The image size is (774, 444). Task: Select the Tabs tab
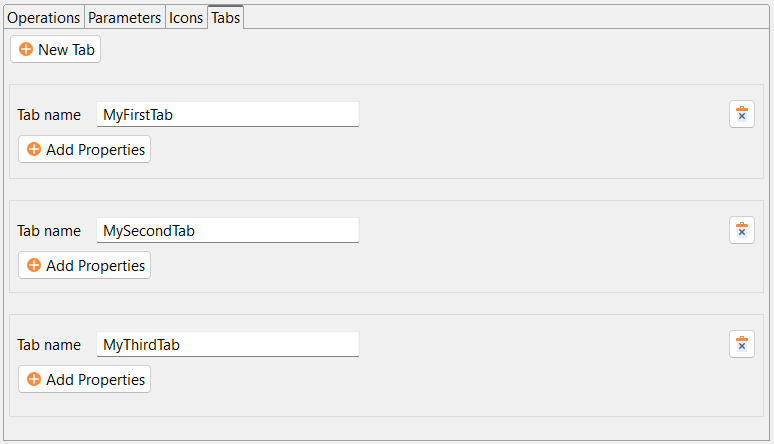(x=225, y=18)
